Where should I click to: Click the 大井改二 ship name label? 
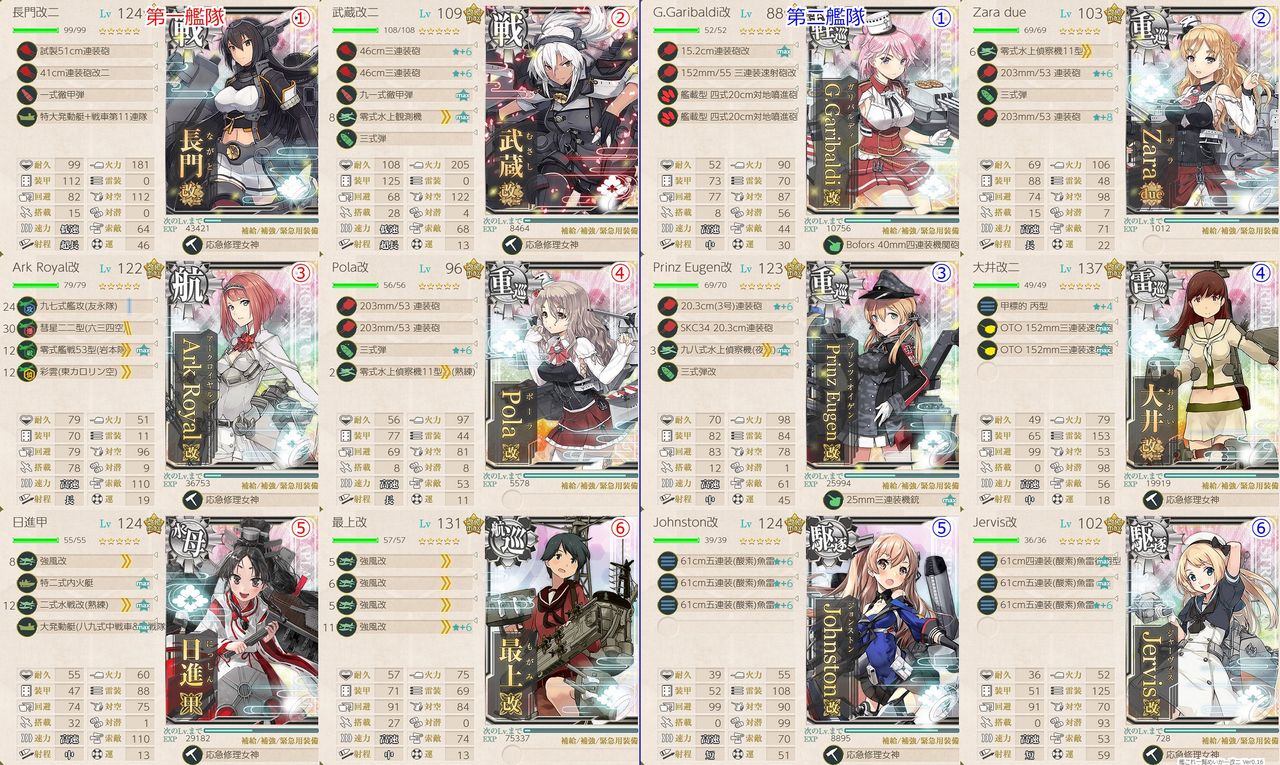click(x=996, y=267)
